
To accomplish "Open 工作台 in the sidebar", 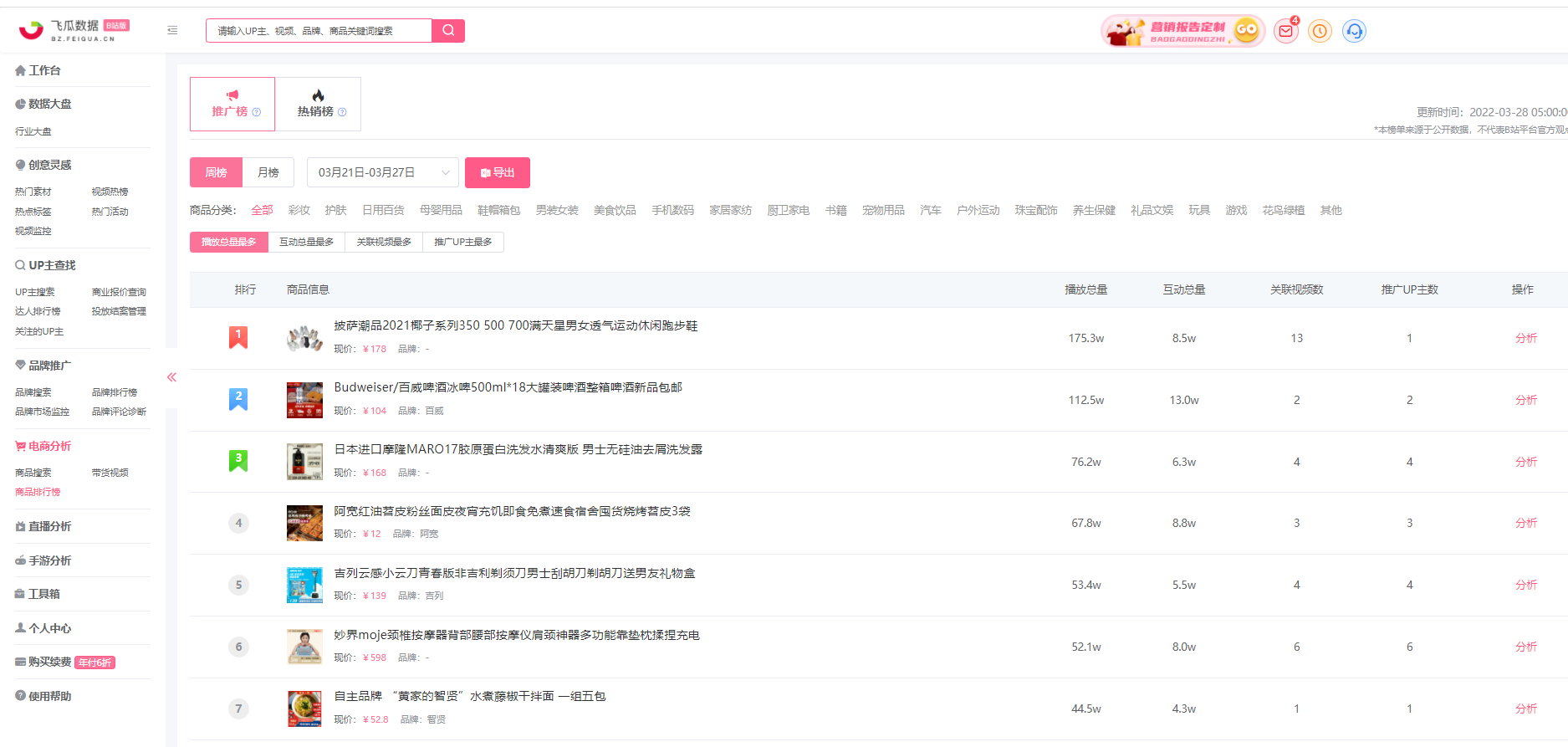I will click(x=38, y=70).
